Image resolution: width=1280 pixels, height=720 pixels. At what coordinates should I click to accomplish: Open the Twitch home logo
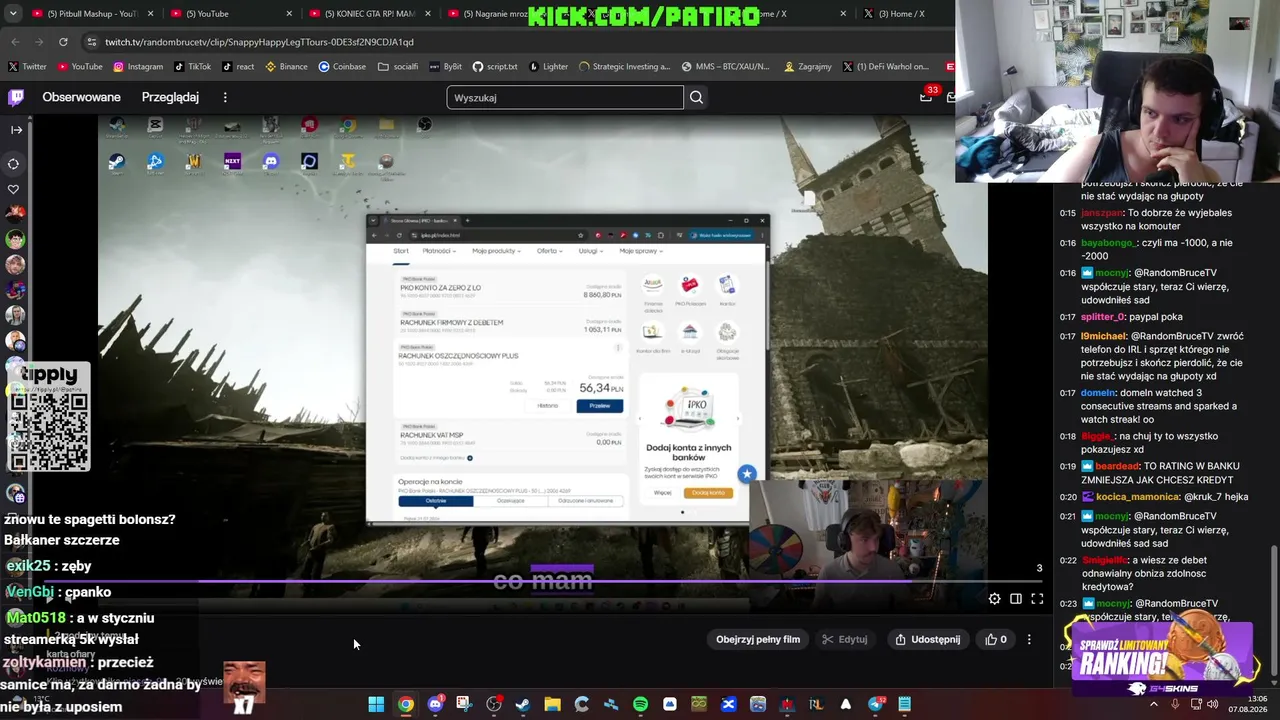[16, 97]
